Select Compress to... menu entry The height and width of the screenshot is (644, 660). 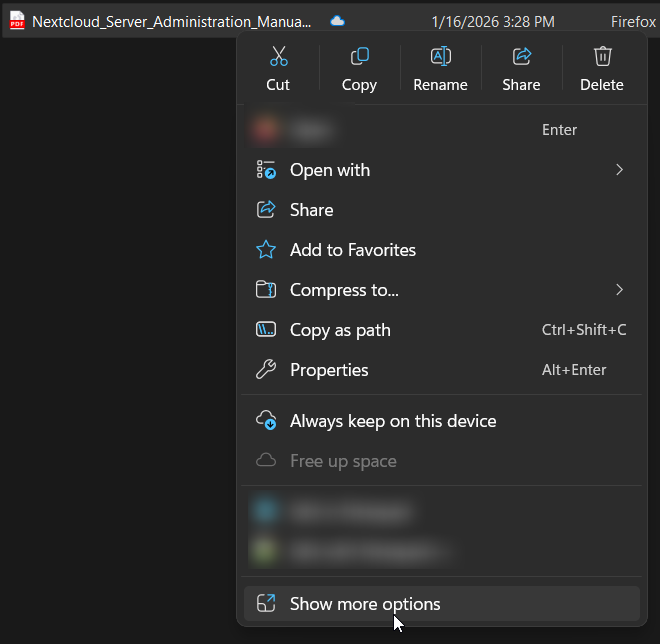[x=442, y=290]
